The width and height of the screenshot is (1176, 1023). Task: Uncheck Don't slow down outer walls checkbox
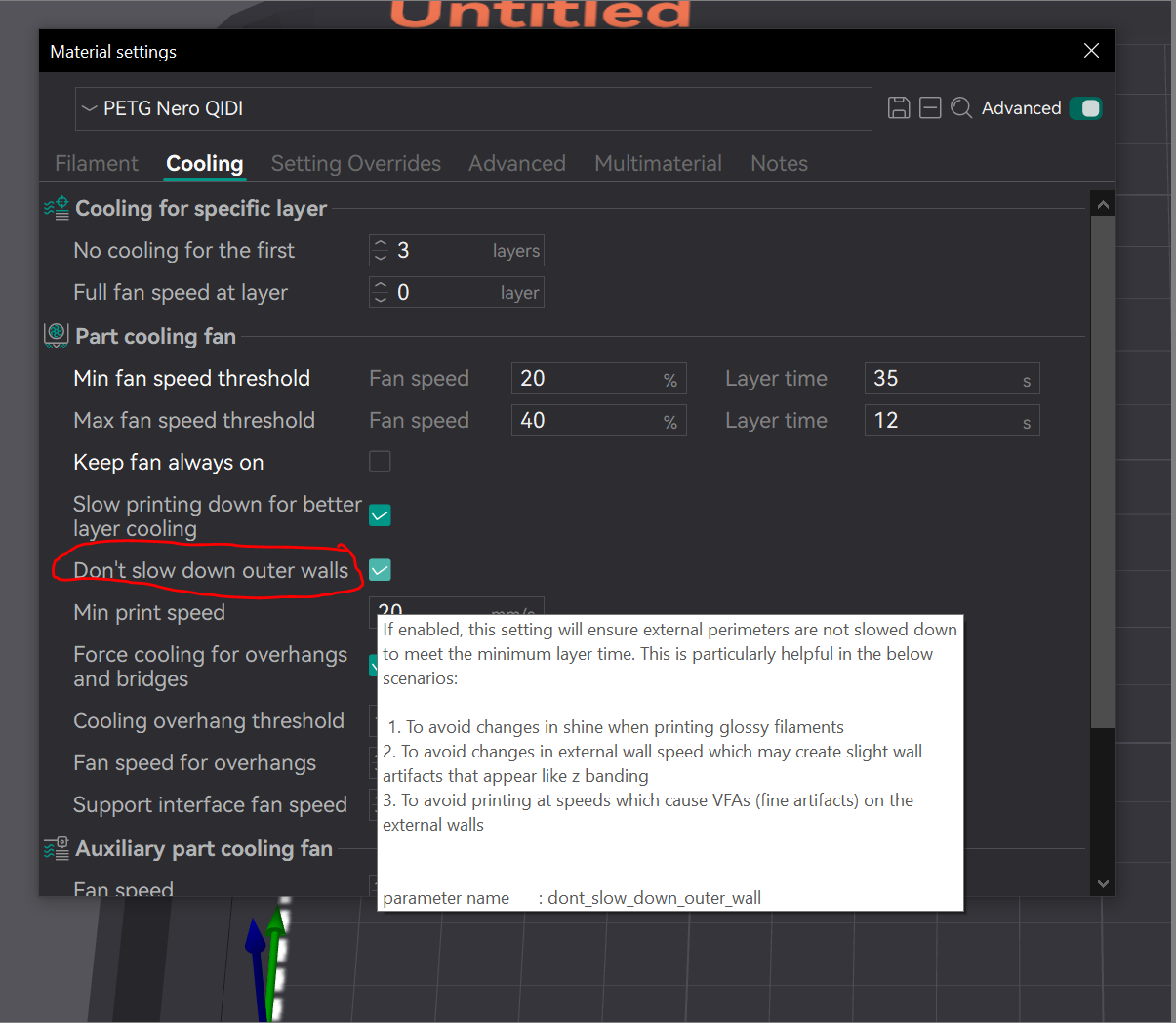coord(380,570)
